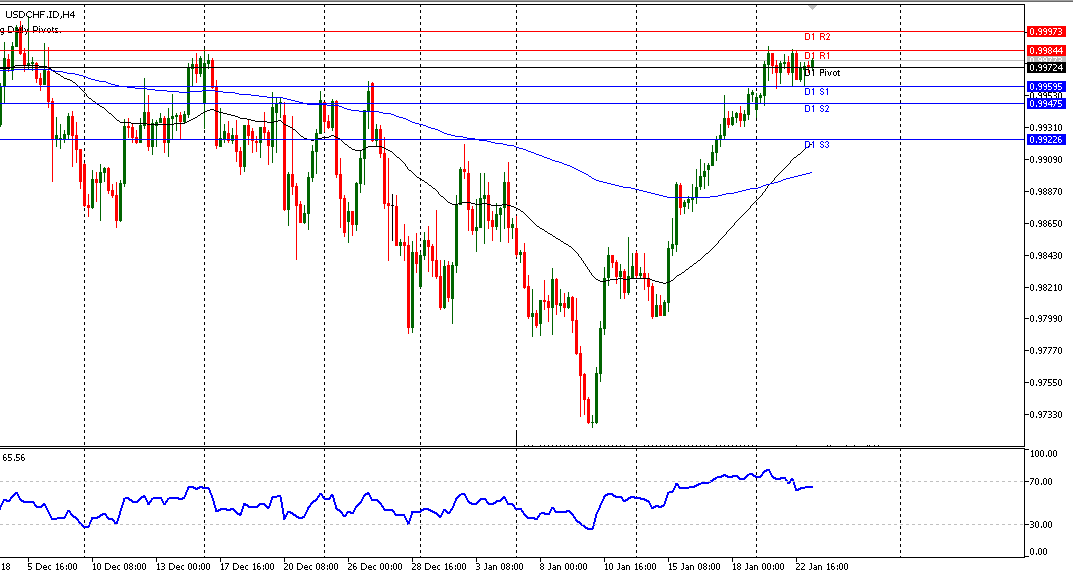
Task: Click the 10 Dec 08:00 time label
Action: 118,567
